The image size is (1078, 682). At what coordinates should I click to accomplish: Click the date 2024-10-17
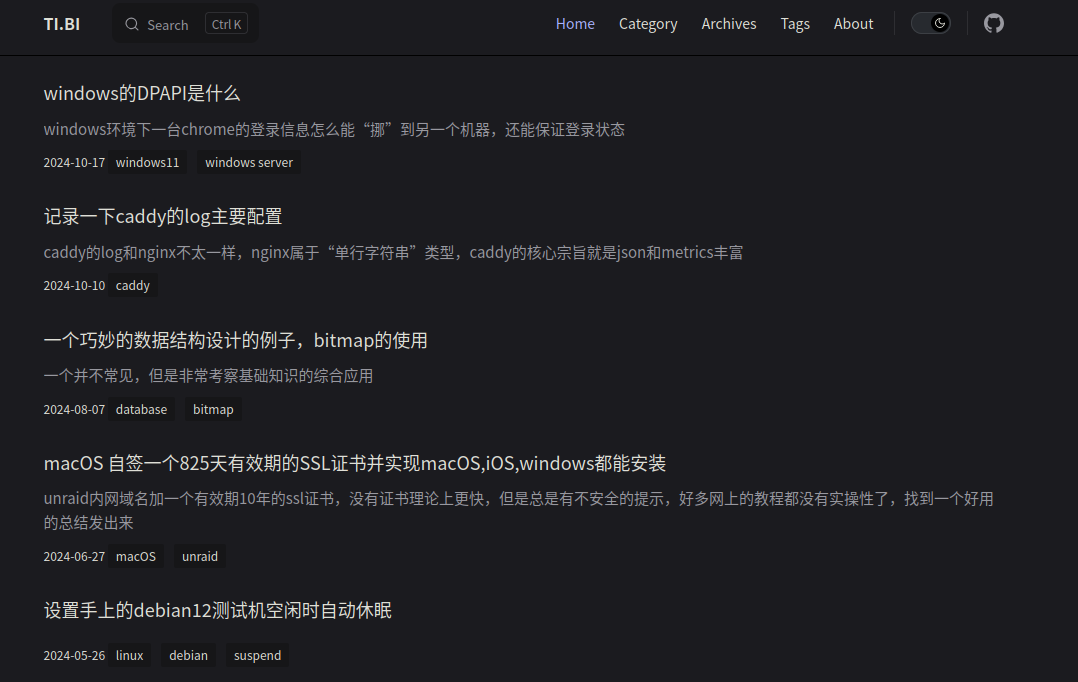74,162
